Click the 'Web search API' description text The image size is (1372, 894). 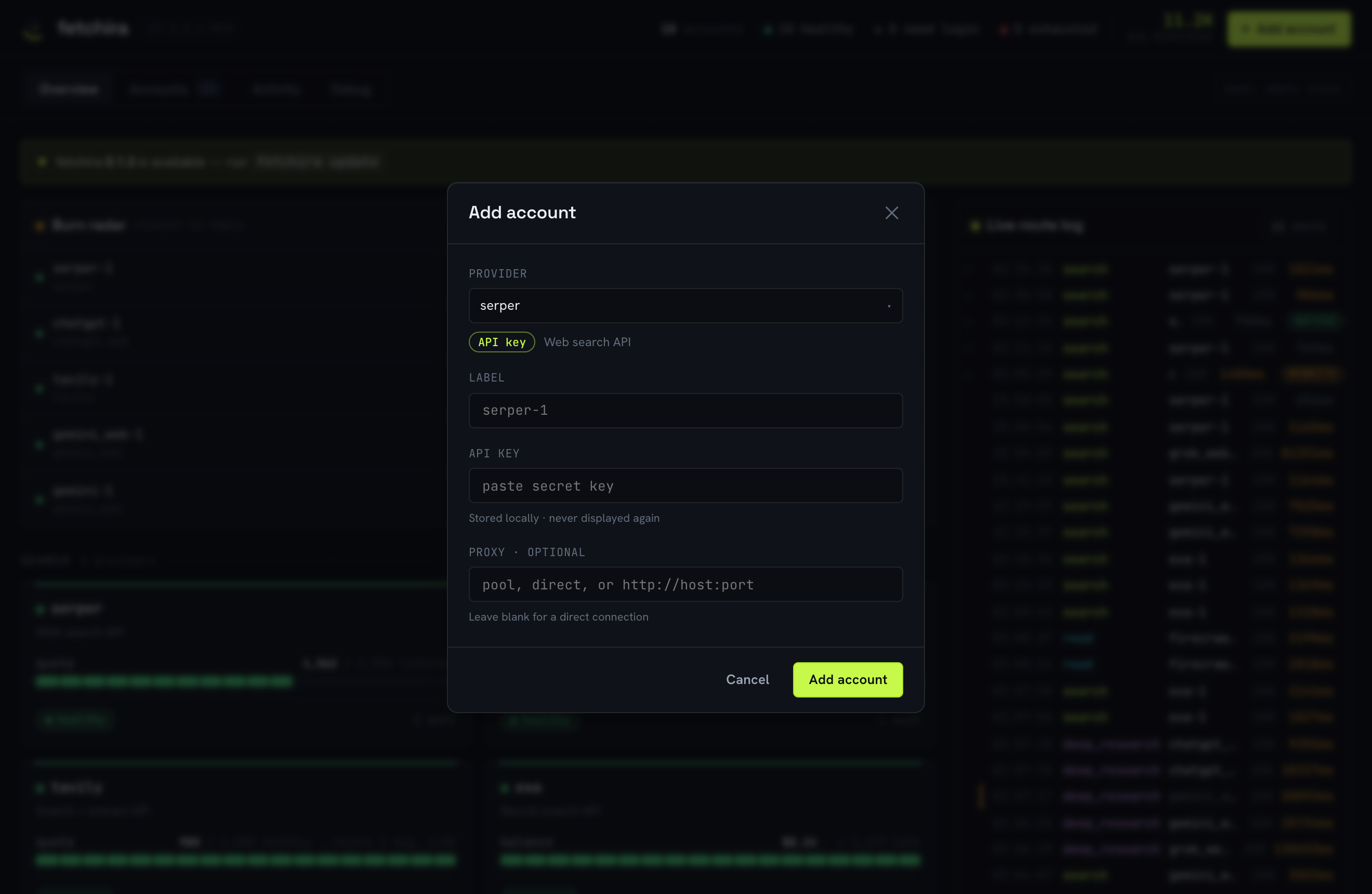[587, 342]
